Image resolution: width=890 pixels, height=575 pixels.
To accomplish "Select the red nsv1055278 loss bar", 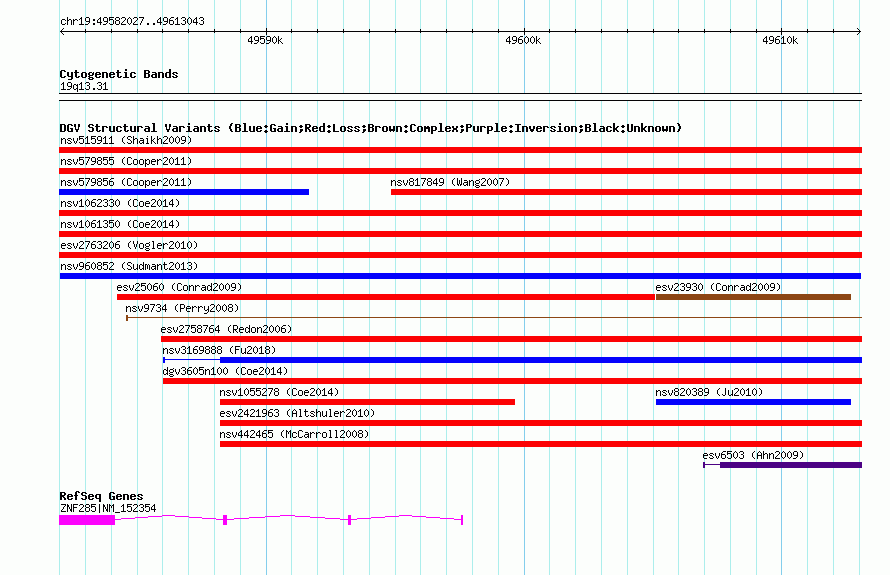I will [367, 402].
